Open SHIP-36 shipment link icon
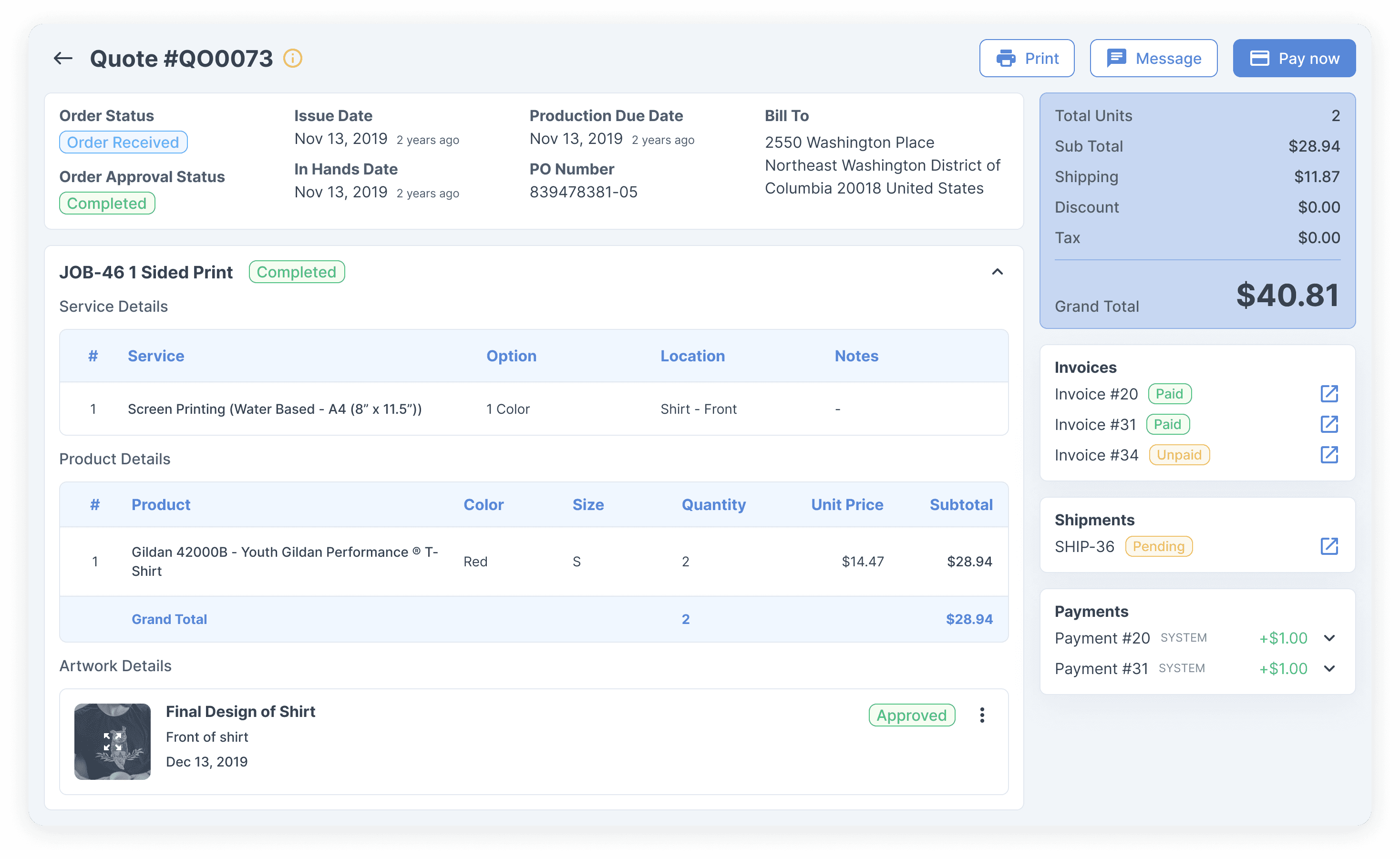This screenshot has height=859, width=1400. point(1329,547)
